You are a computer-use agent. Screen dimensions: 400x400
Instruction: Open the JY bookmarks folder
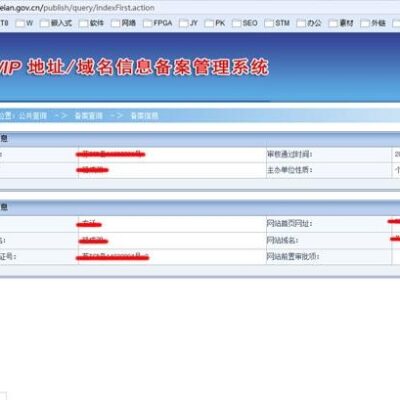188,23
